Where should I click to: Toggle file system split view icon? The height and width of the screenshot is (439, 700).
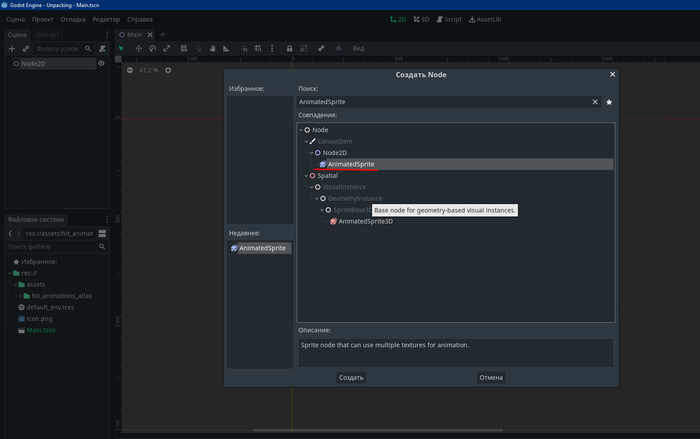point(102,233)
